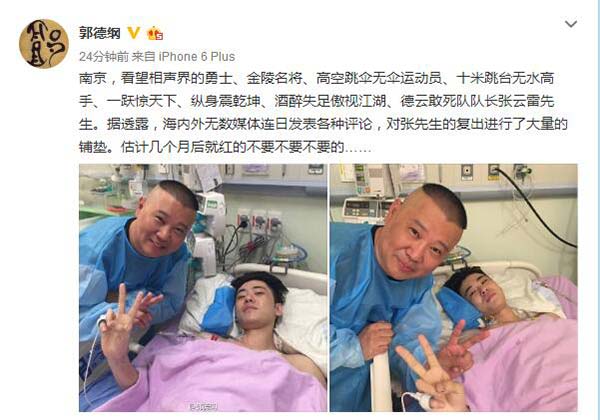
Task: Open the 郭德纲 username profile link
Action: [x=100, y=33]
